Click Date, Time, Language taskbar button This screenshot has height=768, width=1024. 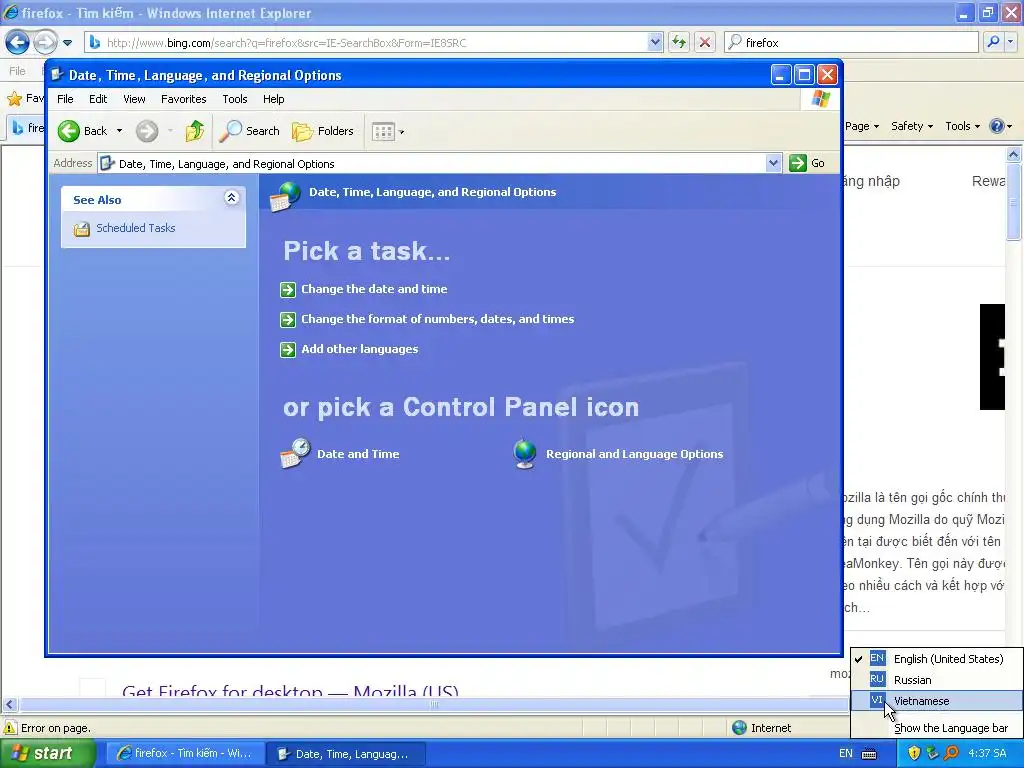coord(346,754)
